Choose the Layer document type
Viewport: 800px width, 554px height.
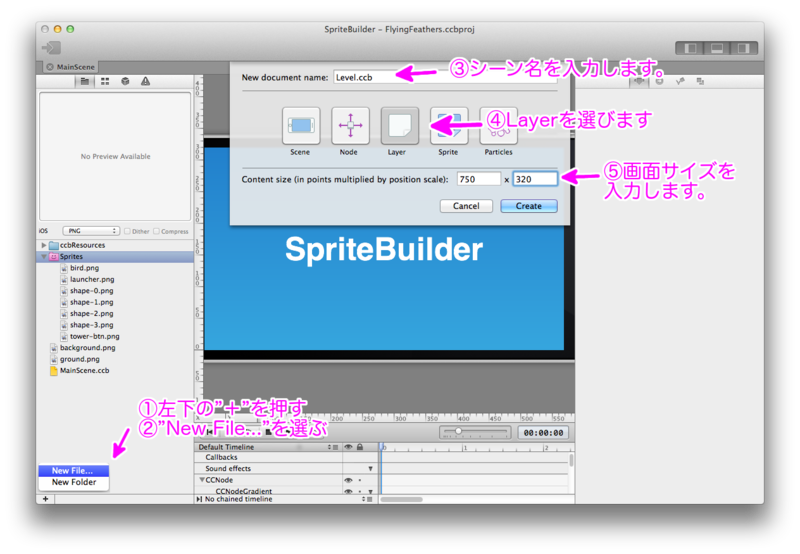[399, 125]
